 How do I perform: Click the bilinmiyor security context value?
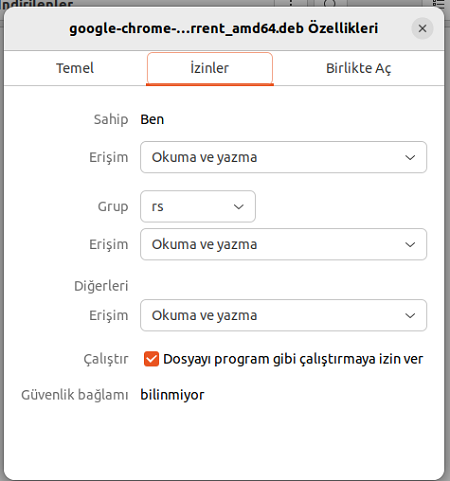[172, 395]
